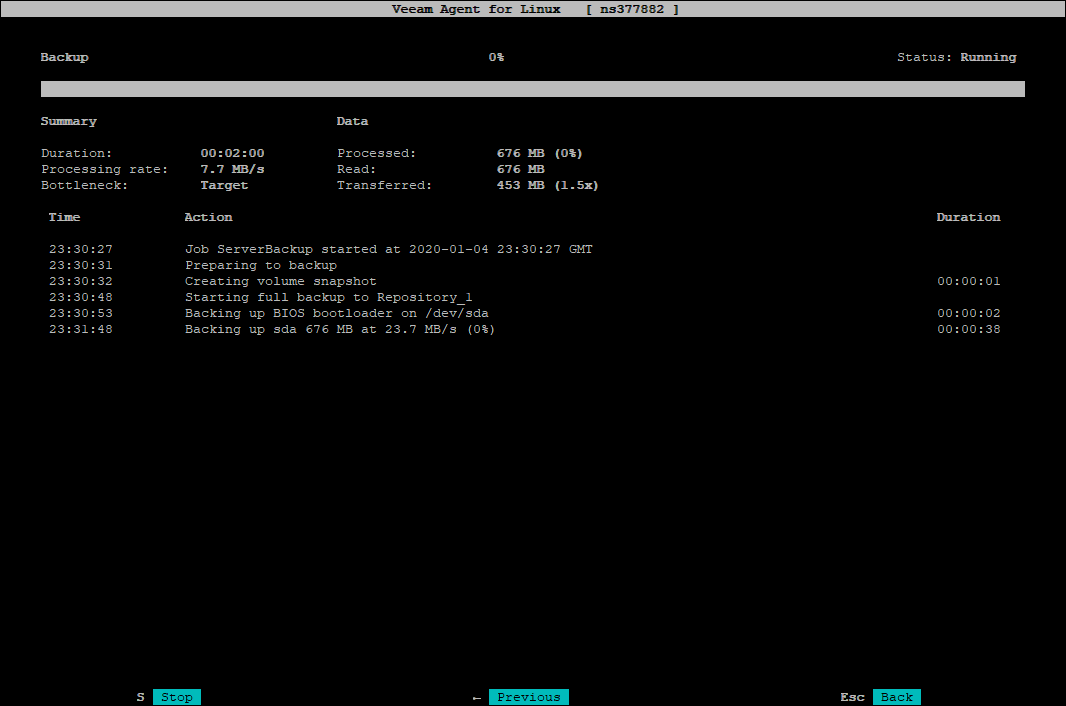The width and height of the screenshot is (1066, 706).
Task: Click the 'Bottleneck:' label
Action: pyautogui.click(x=84, y=185)
